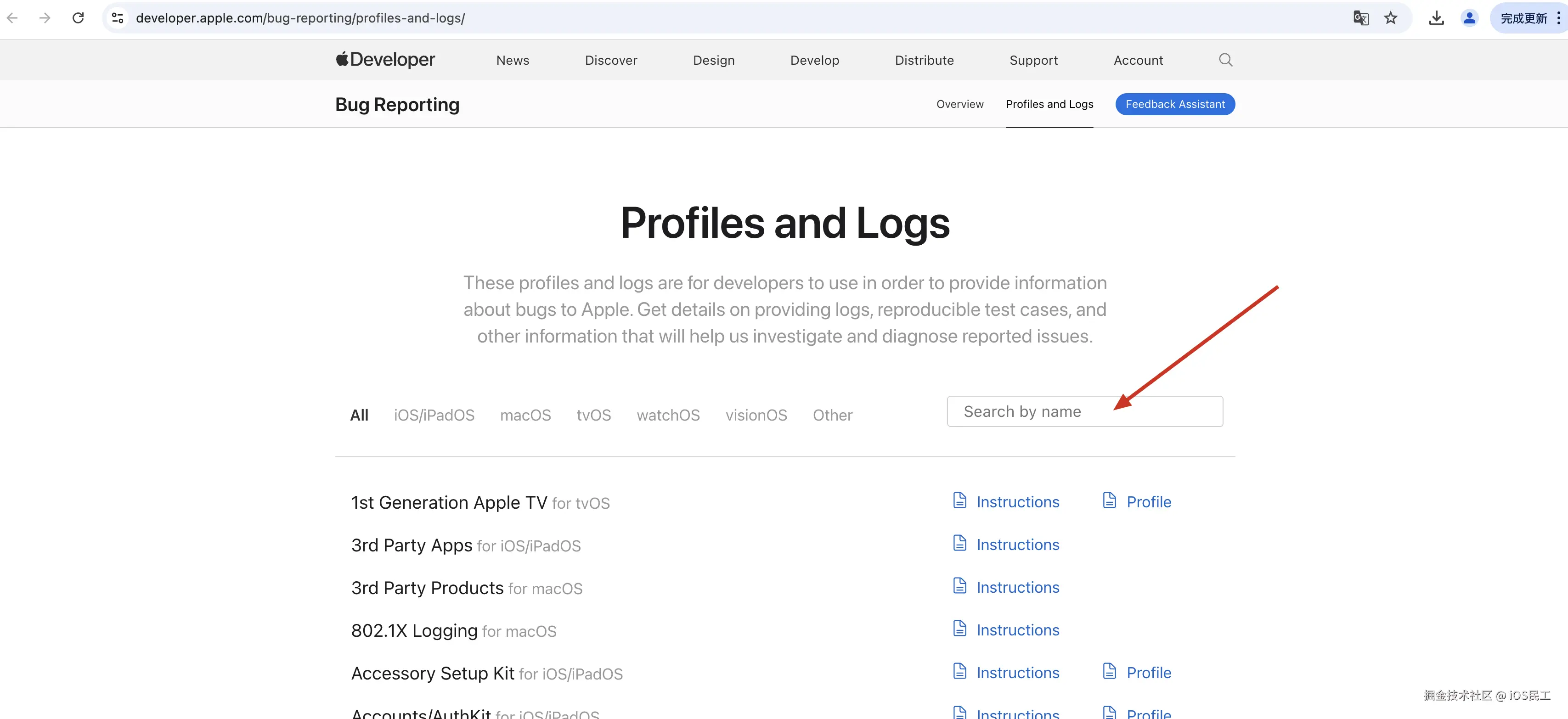1568x719 pixels.
Task: Open Instructions for 1st Generation Apple TV
Action: (x=1018, y=502)
